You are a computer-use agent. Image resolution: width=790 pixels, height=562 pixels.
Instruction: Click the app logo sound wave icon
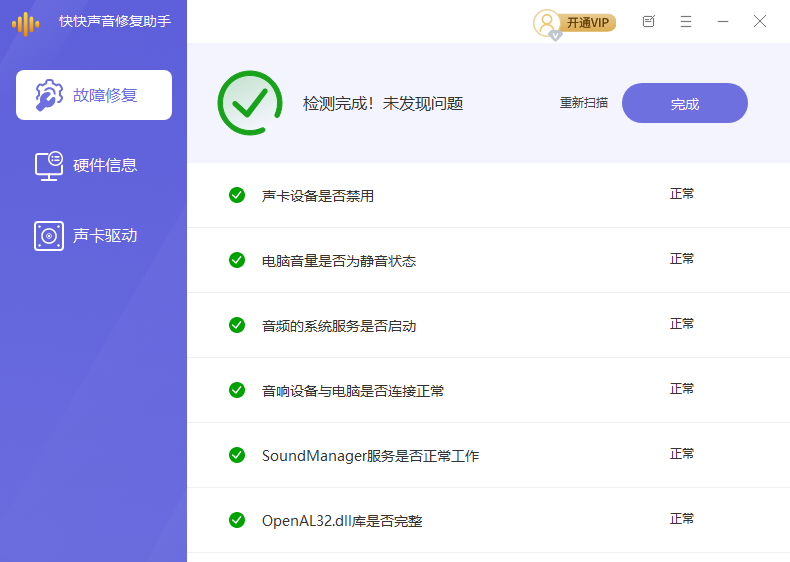click(x=26, y=23)
